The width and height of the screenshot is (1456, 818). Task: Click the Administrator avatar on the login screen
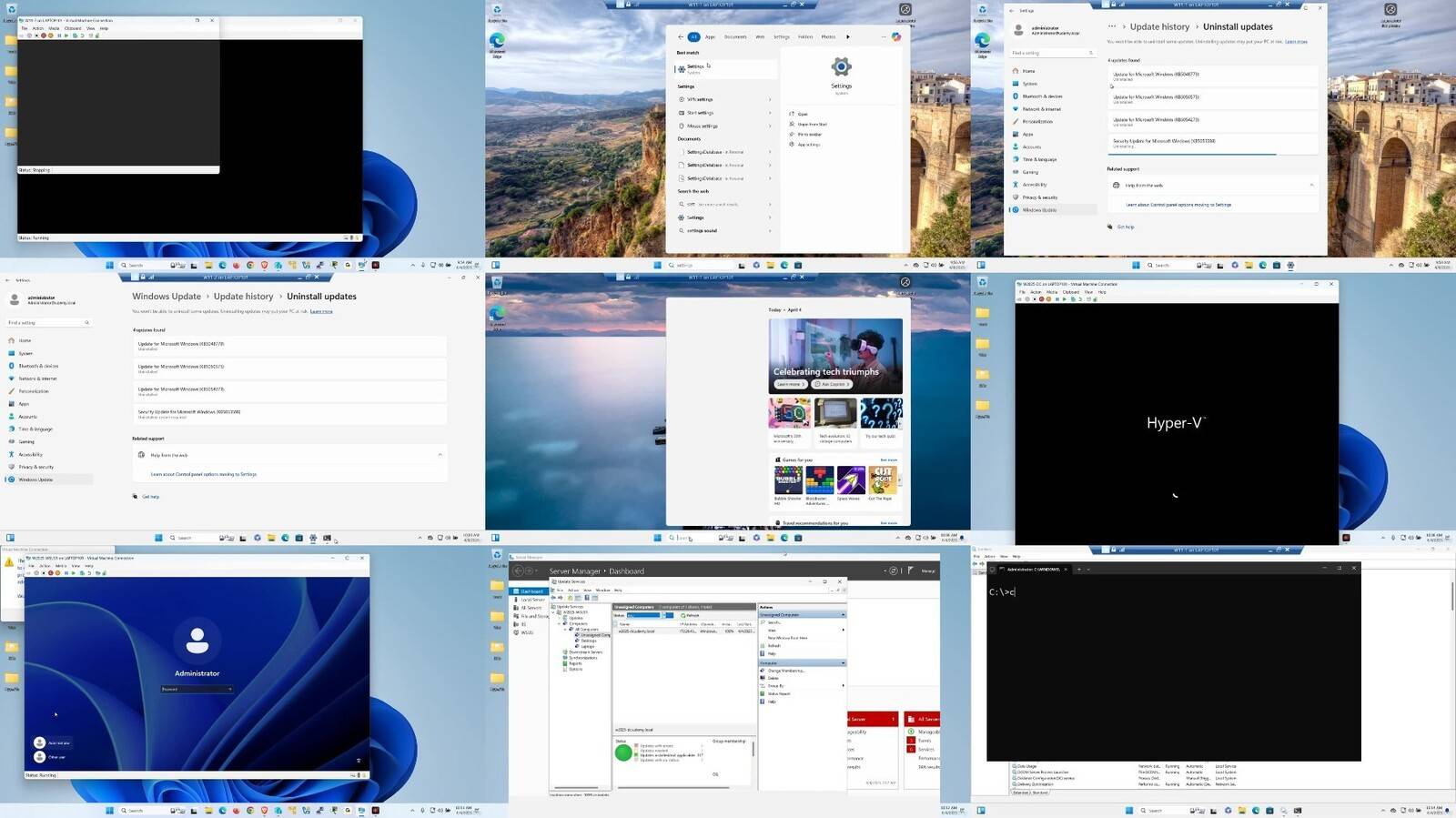(x=197, y=641)
